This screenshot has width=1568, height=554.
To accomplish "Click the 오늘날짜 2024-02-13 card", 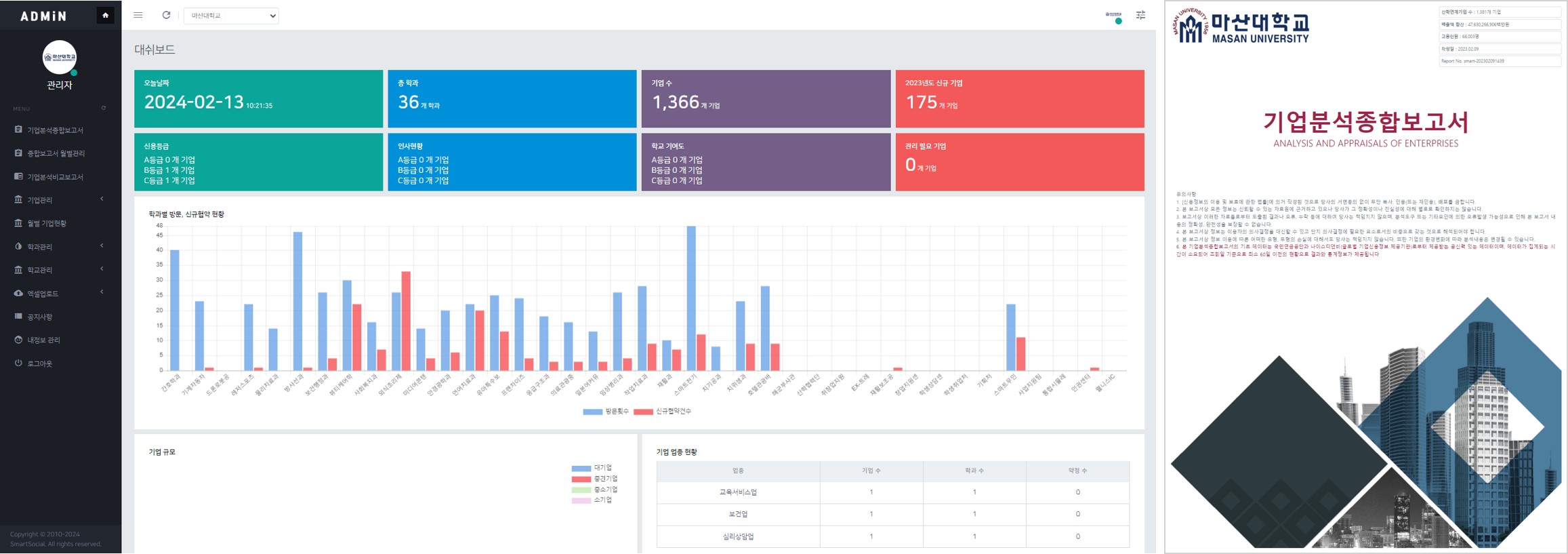I will (x=258, y=99).
